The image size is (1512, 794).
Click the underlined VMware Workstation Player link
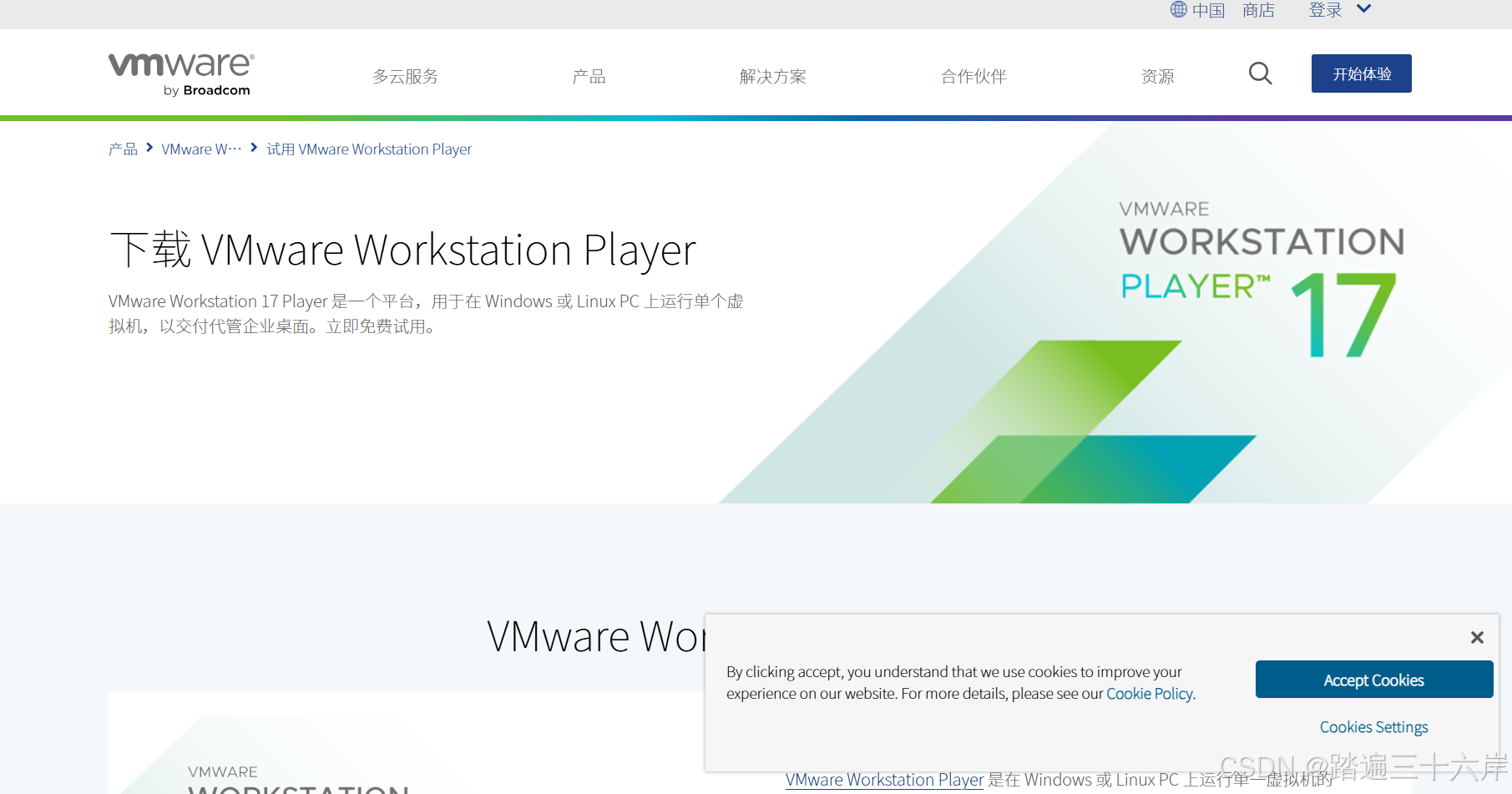coord(884,780)
